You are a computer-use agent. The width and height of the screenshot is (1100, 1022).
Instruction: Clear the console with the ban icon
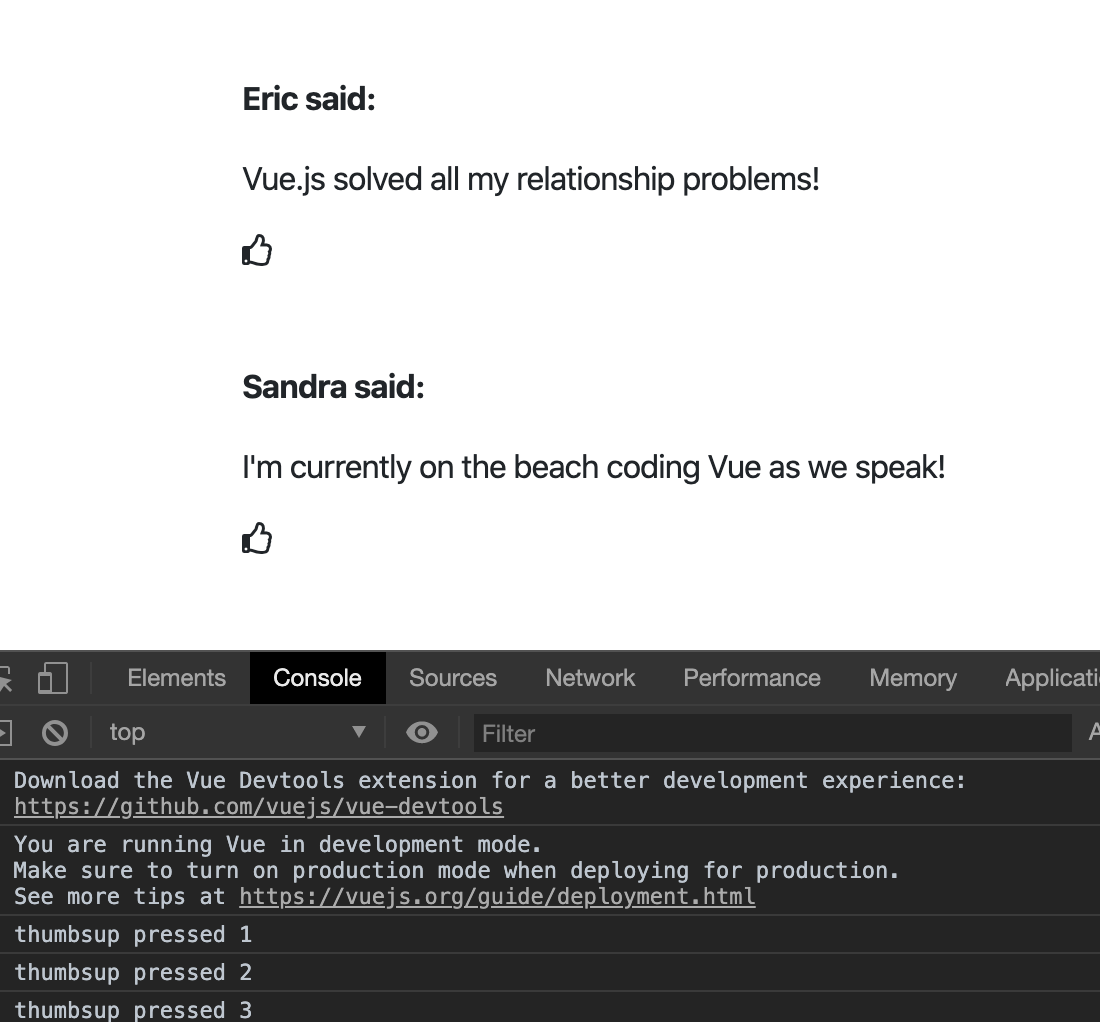tap(55, 733)
